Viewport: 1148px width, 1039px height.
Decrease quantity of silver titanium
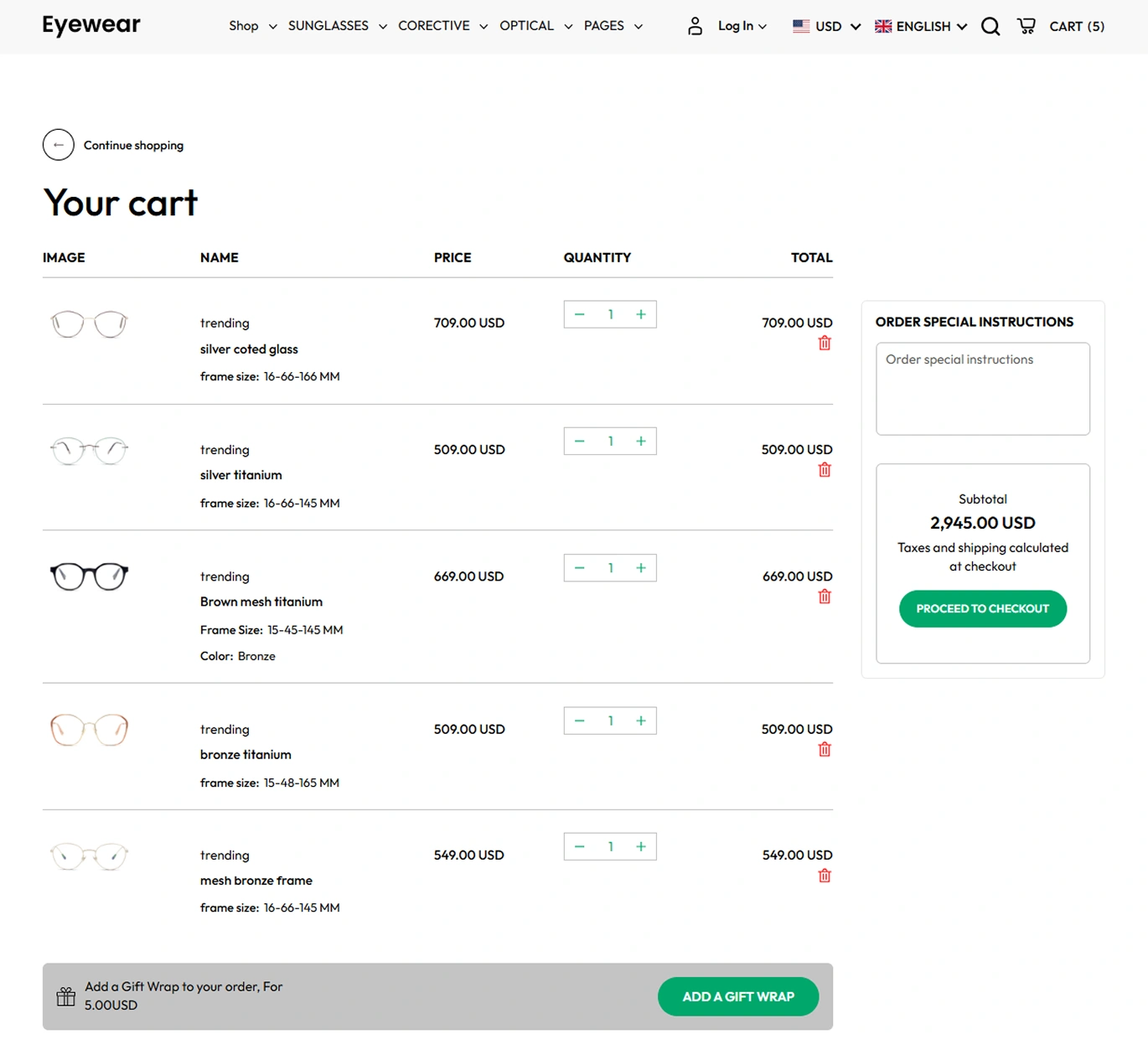pos(579,441)
